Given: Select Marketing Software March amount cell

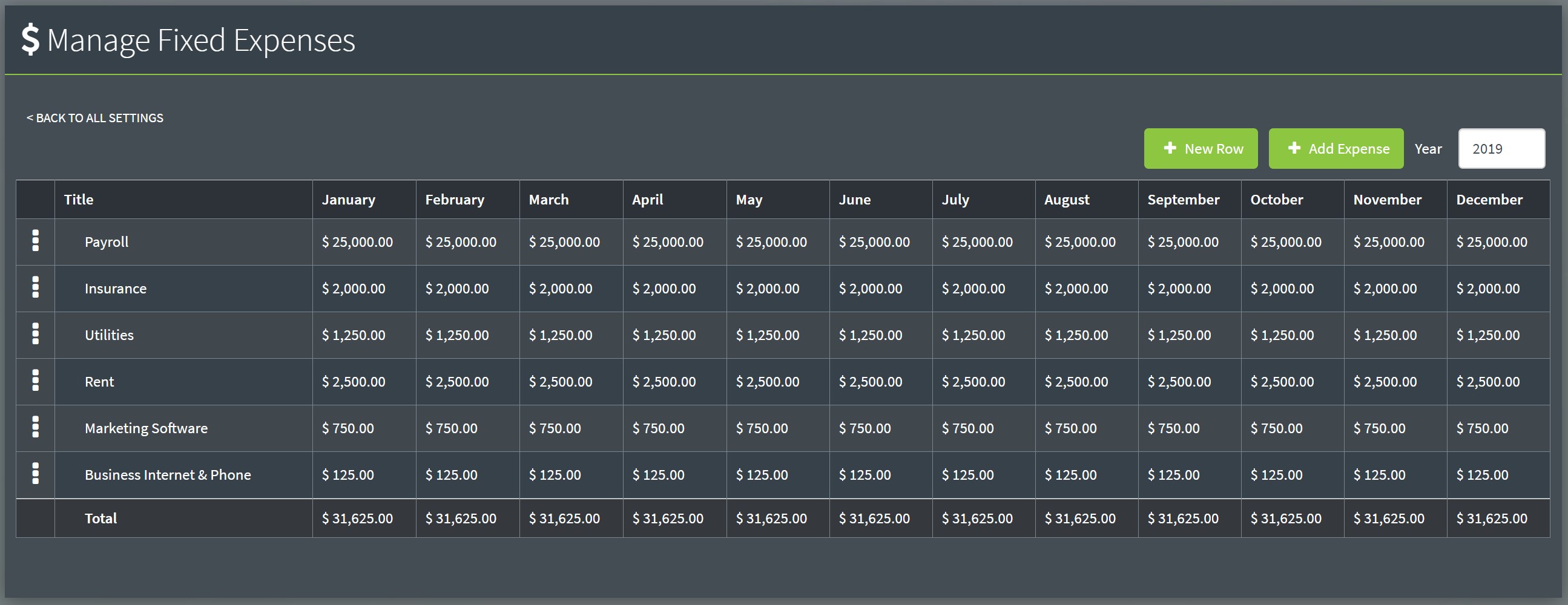Looking at the screenshot, I should [x=555, y=429].
